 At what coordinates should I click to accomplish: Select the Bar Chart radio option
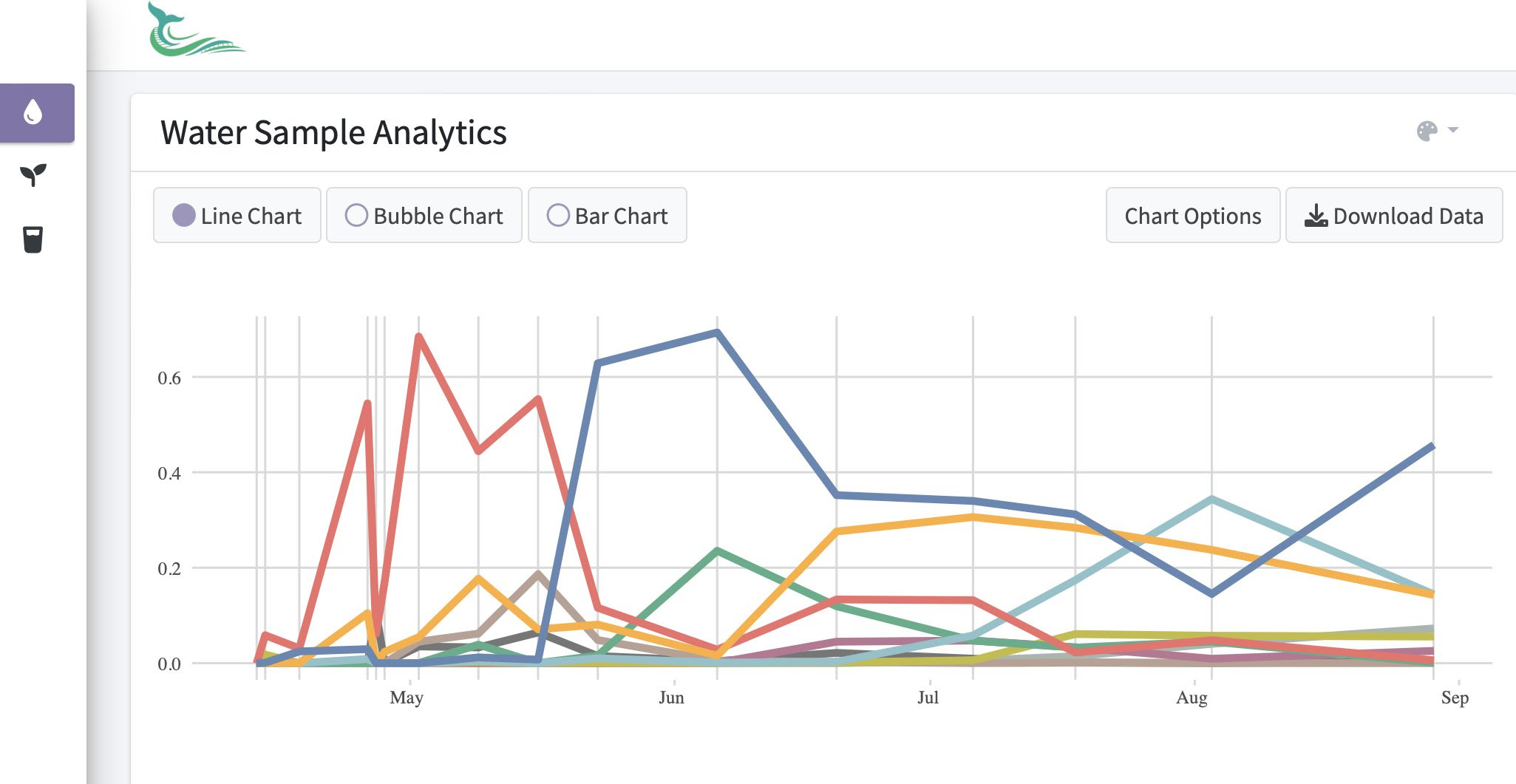pos(558,215)
